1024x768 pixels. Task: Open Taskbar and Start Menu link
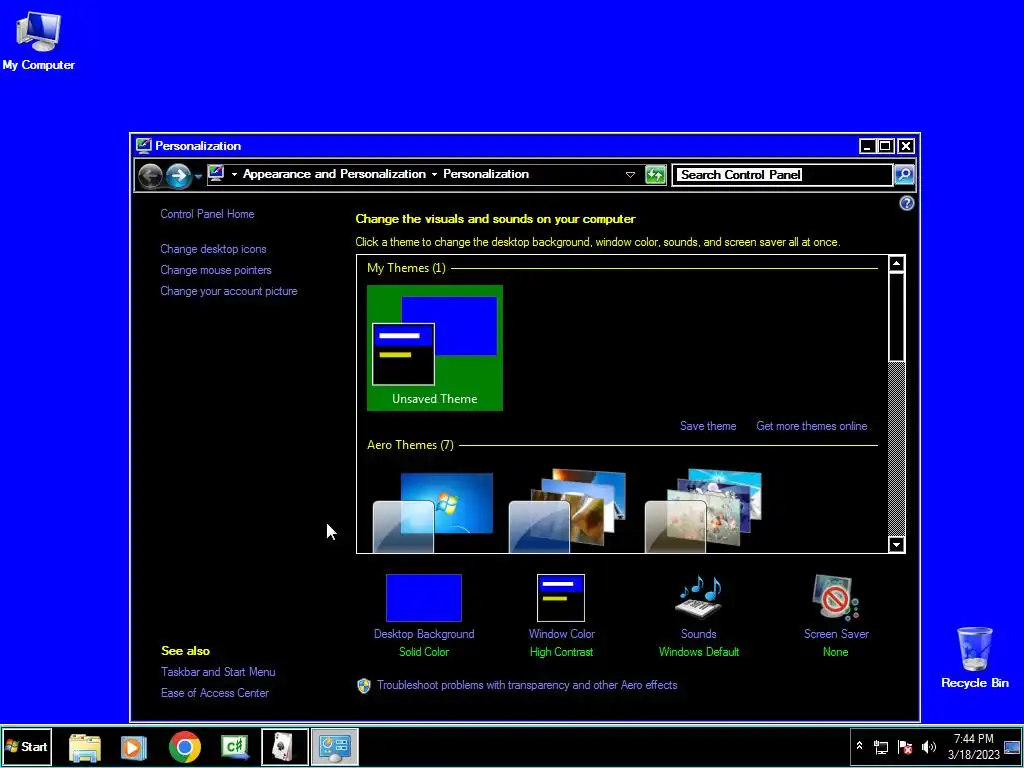[x=218, y=671]
